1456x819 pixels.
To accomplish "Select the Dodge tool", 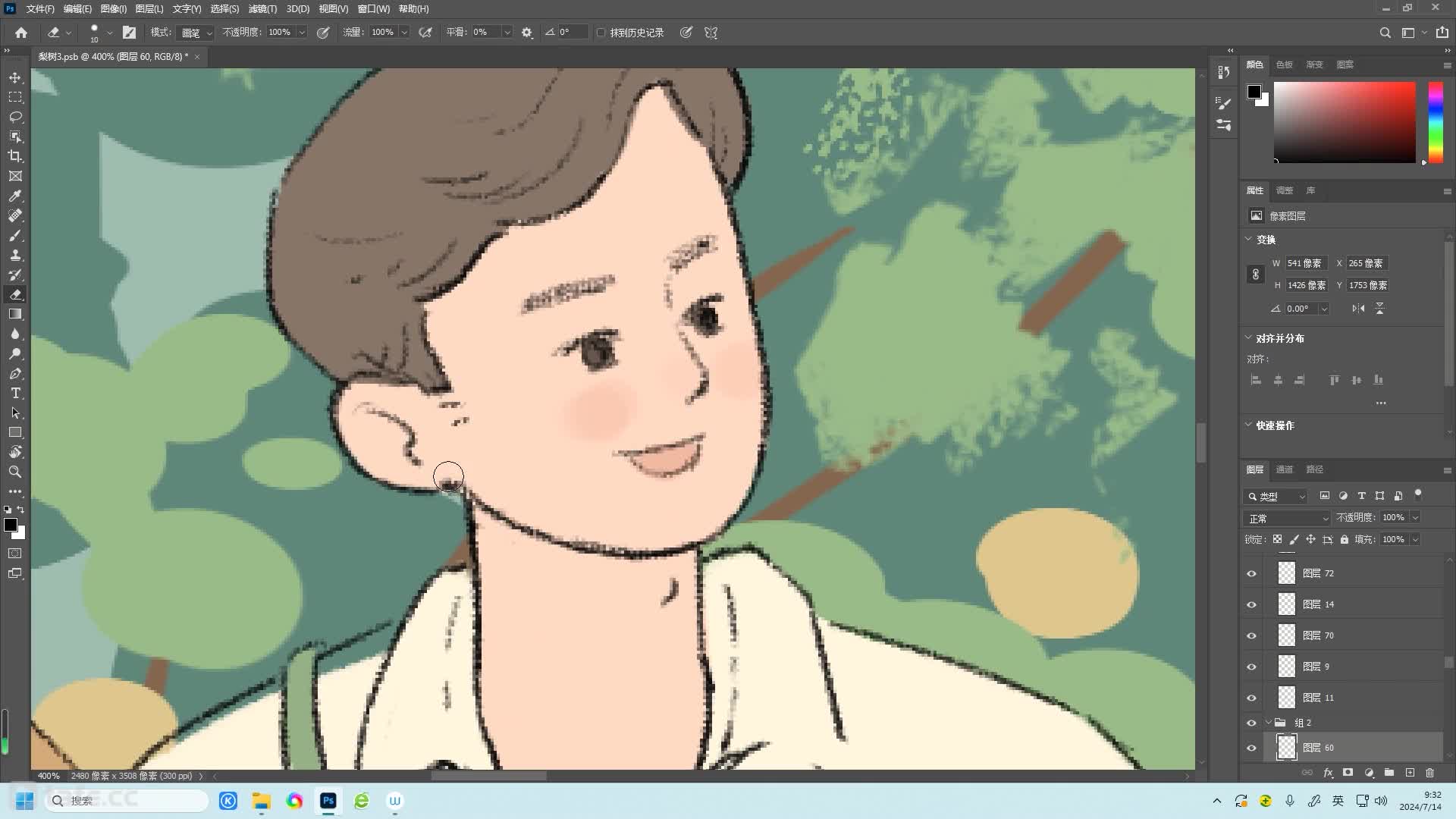I will (15, 353).
